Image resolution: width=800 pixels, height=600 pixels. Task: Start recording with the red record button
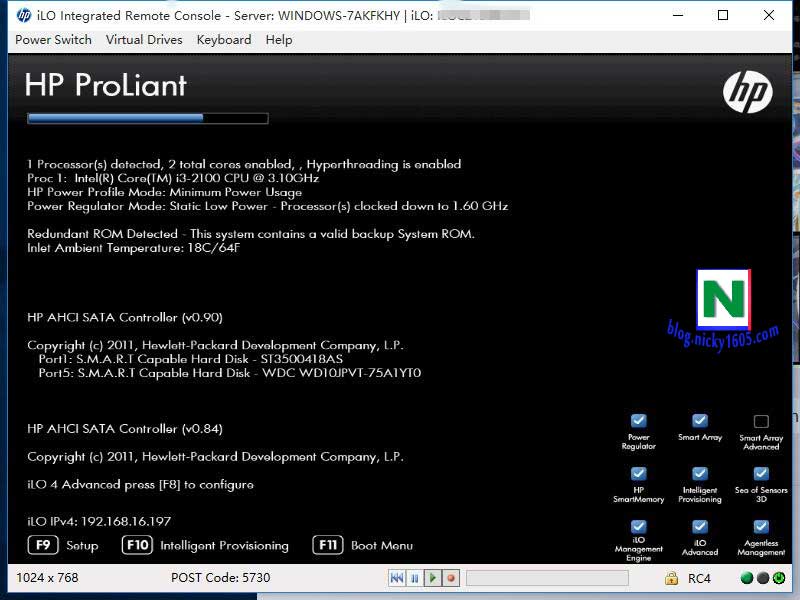coord(451,578)
